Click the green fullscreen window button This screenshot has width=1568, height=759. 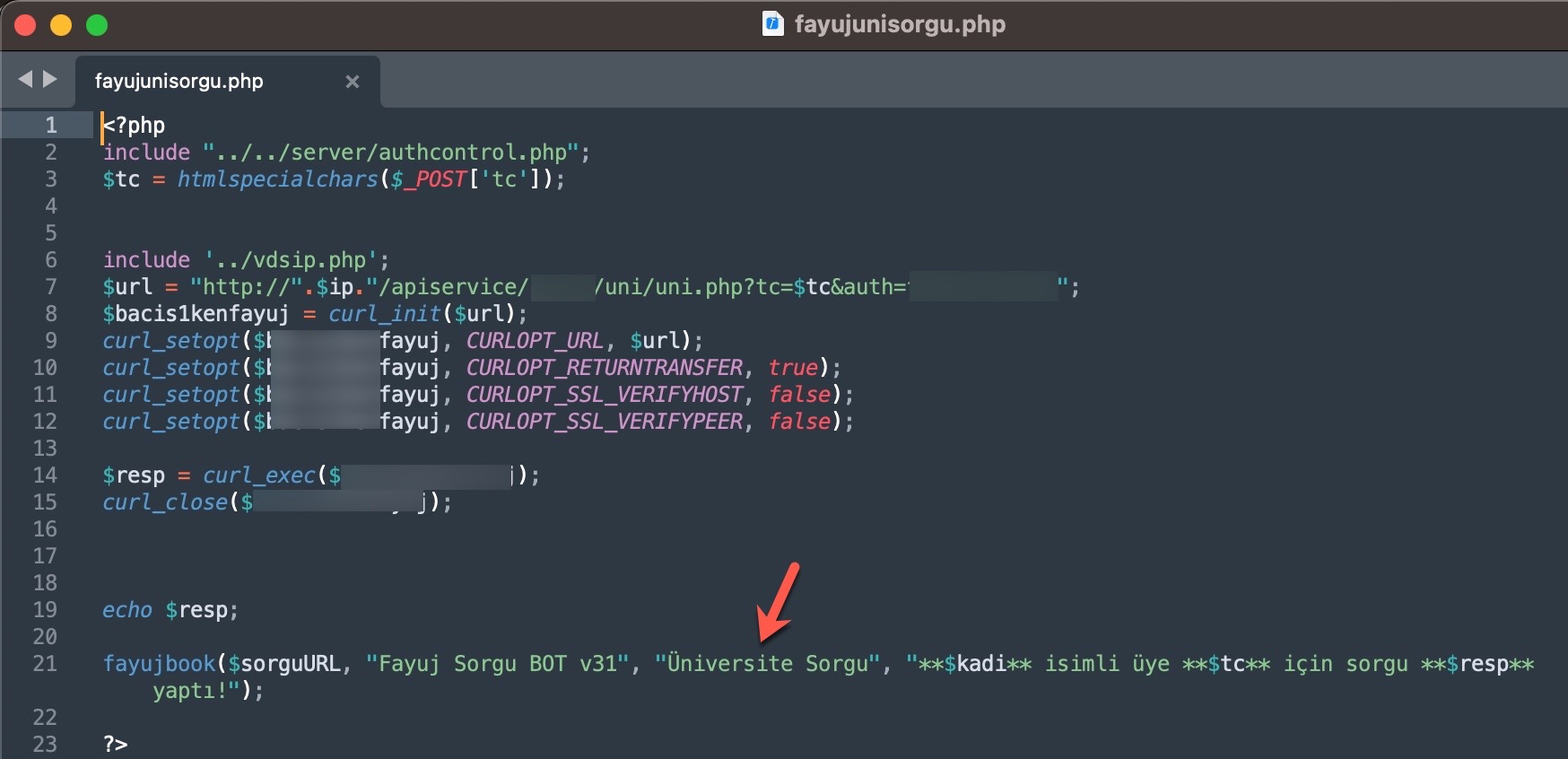[x=97, y=25]
